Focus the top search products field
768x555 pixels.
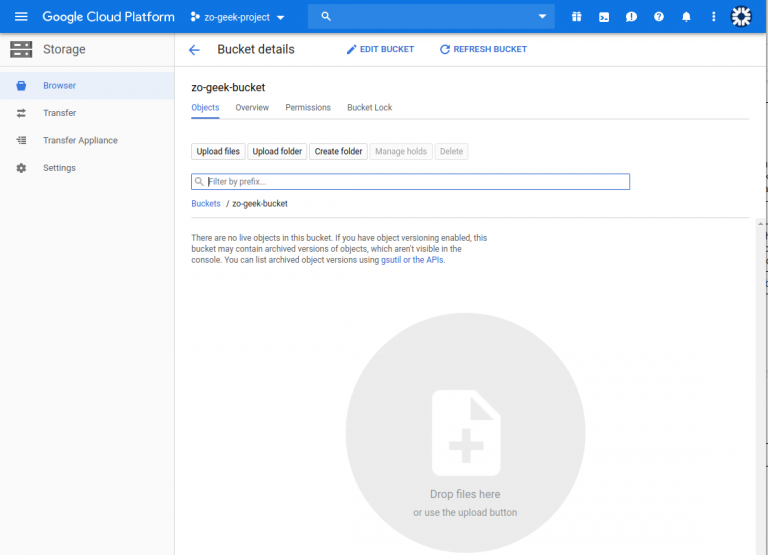click(x=431, y=17)
